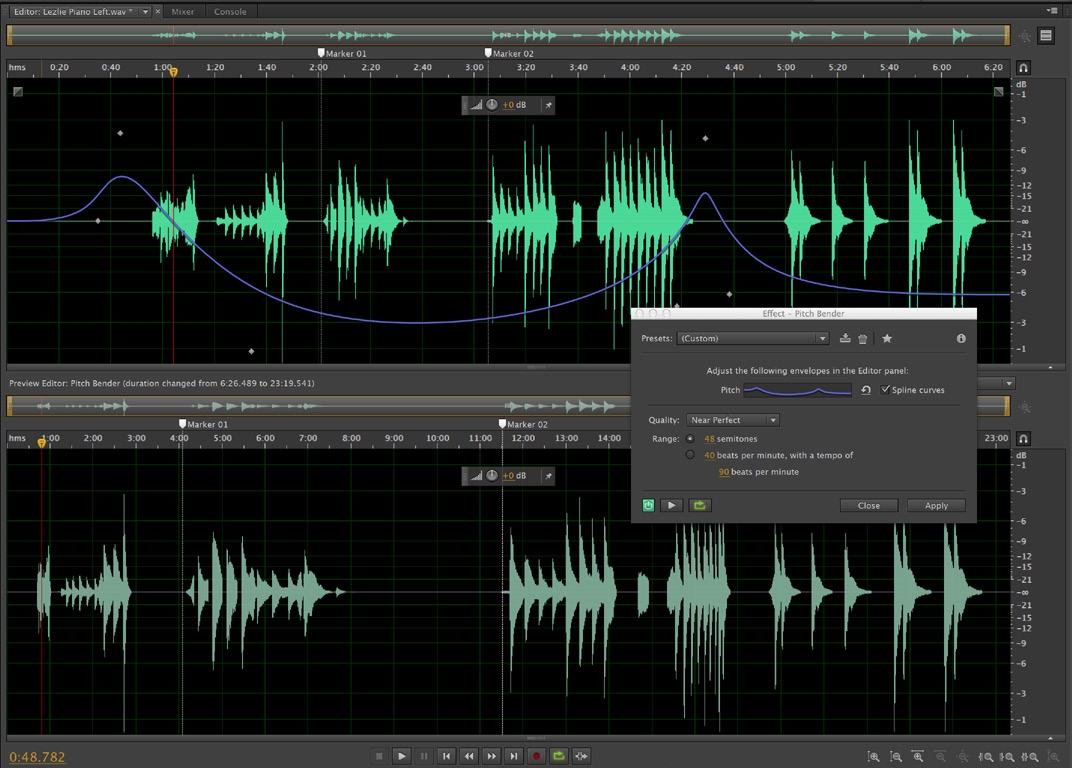Apply the Pitch Bender effect

936,505
